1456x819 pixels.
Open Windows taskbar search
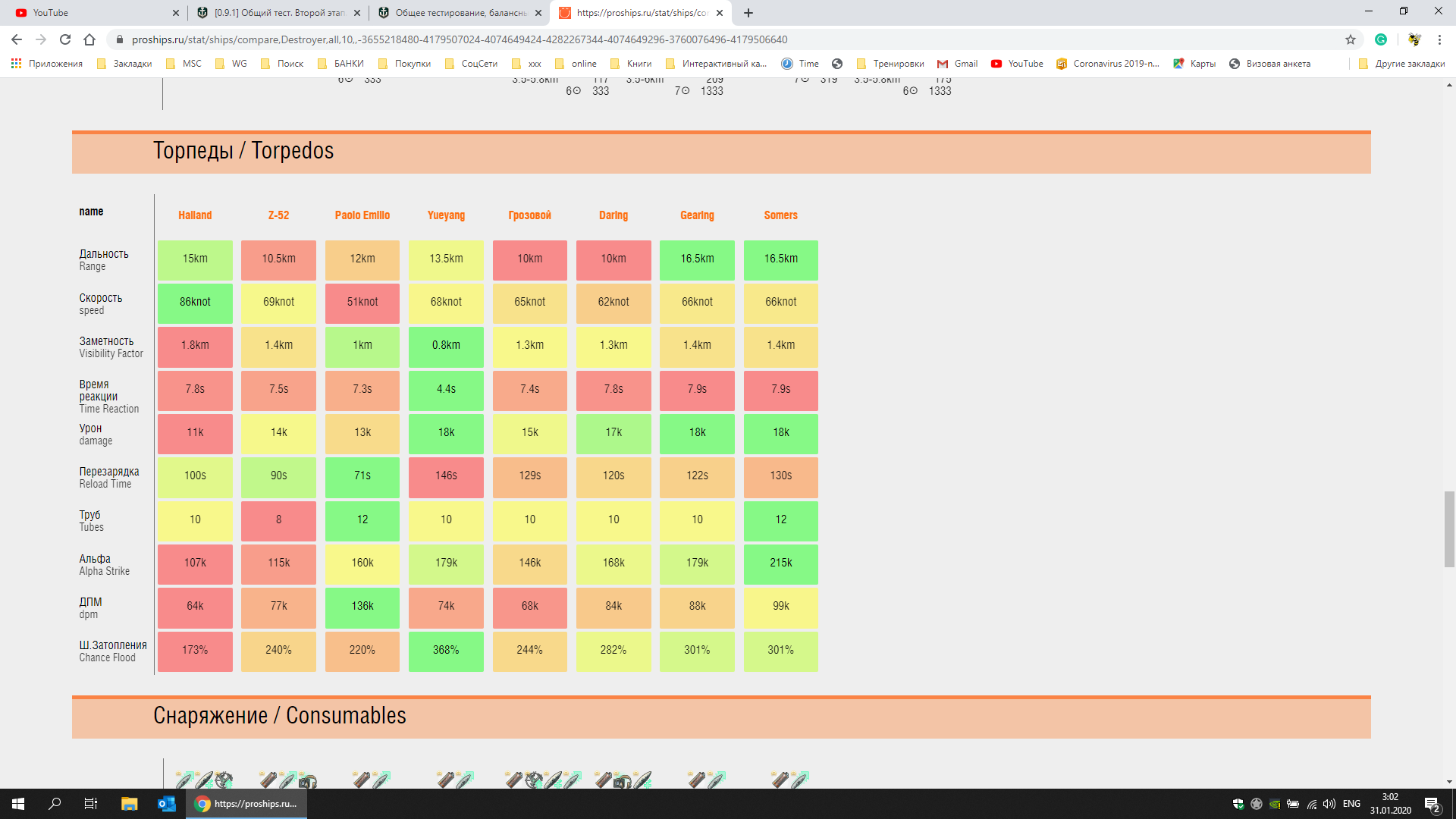pyautogui.click(x=55, y=804)
